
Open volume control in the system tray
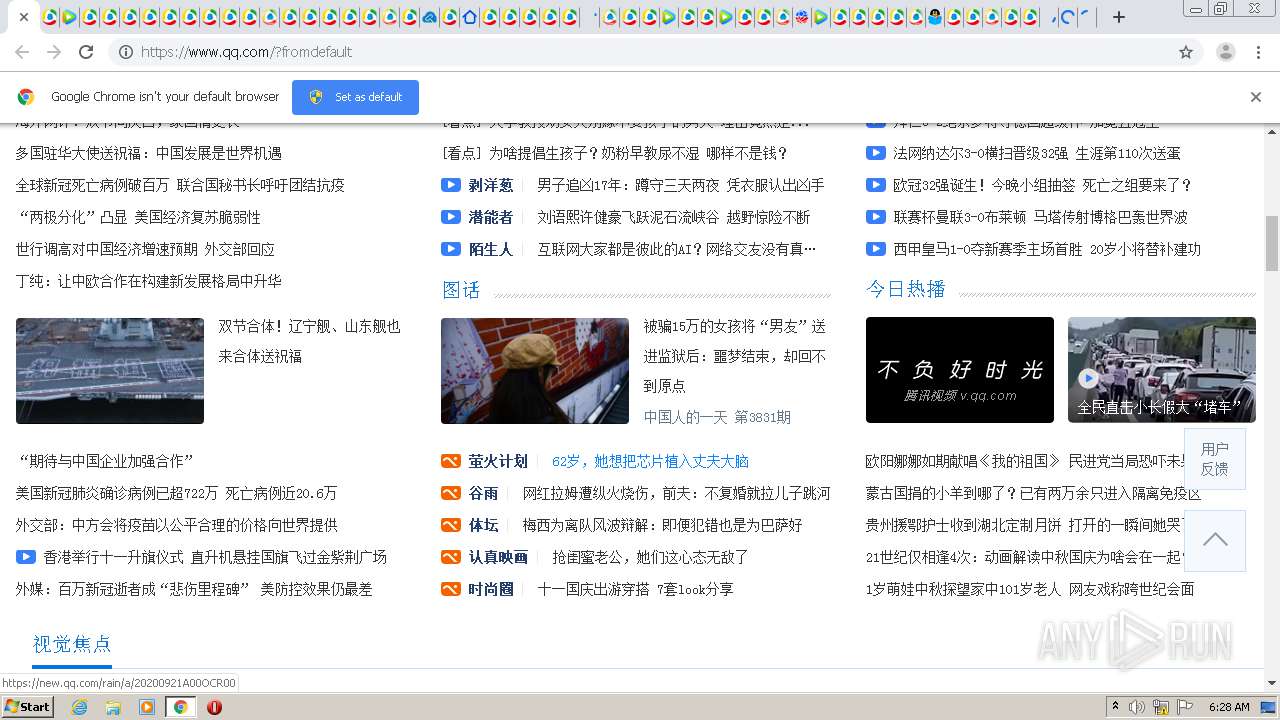click(1137, 707)
